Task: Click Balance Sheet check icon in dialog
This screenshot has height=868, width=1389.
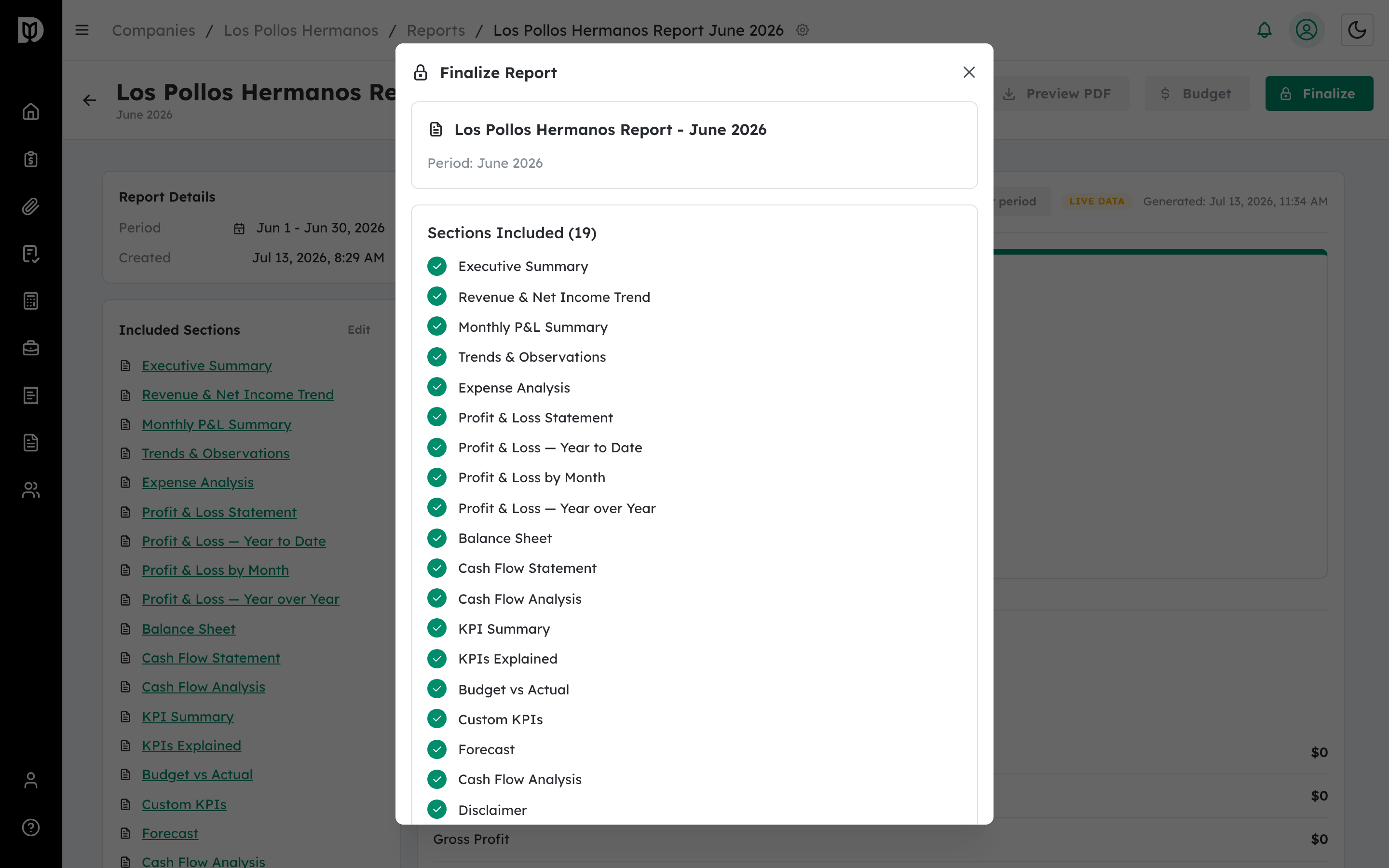Action: (437, 538)
